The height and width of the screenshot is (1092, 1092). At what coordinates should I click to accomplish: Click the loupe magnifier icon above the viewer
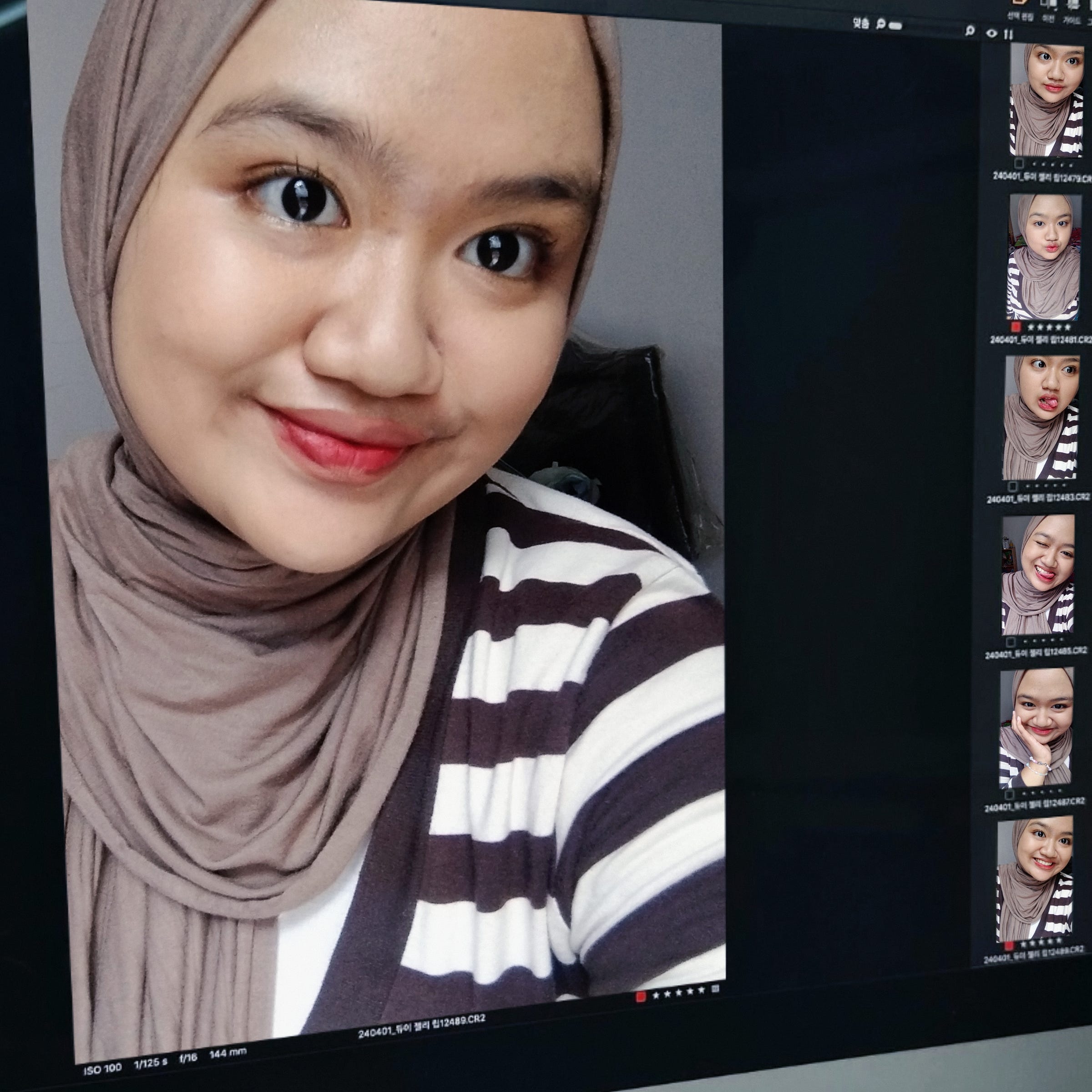click(970, 30)
